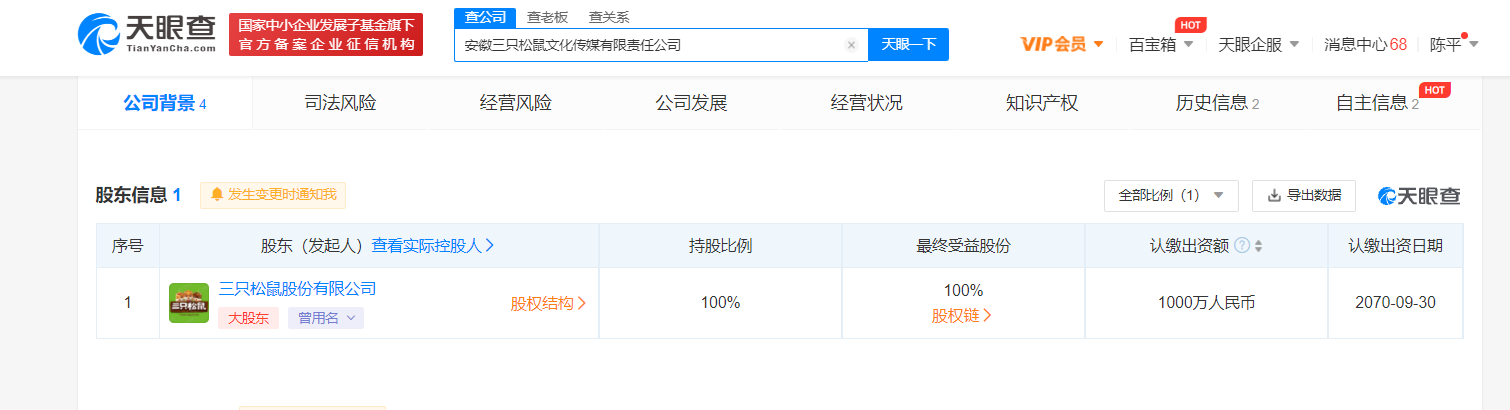Select the 自主信息 tab
This screenshot has height=410, width=1510.
click(1377, 103)
